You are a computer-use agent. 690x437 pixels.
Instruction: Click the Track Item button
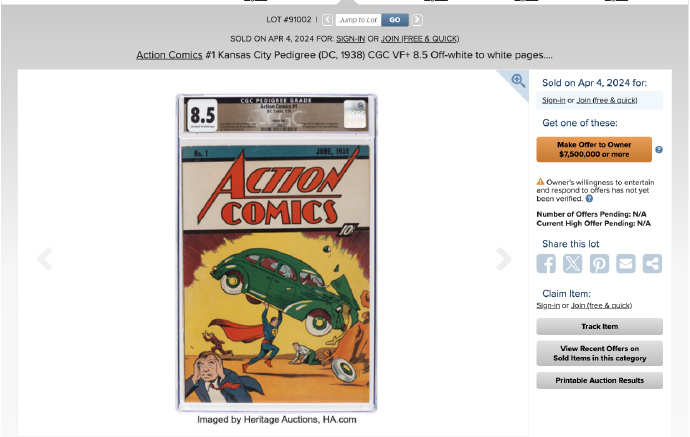coord(599,327)
